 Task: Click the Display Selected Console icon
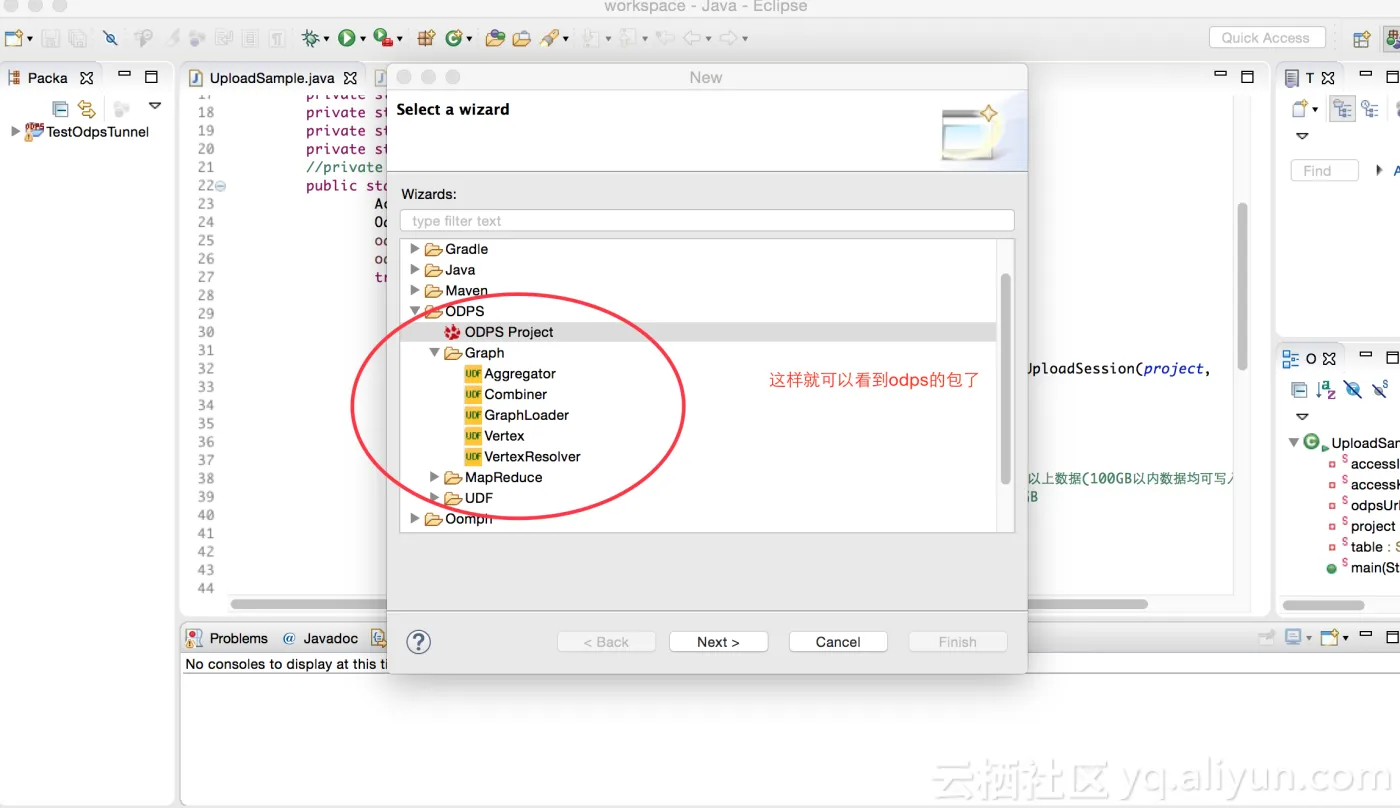tap(1293, 638)
